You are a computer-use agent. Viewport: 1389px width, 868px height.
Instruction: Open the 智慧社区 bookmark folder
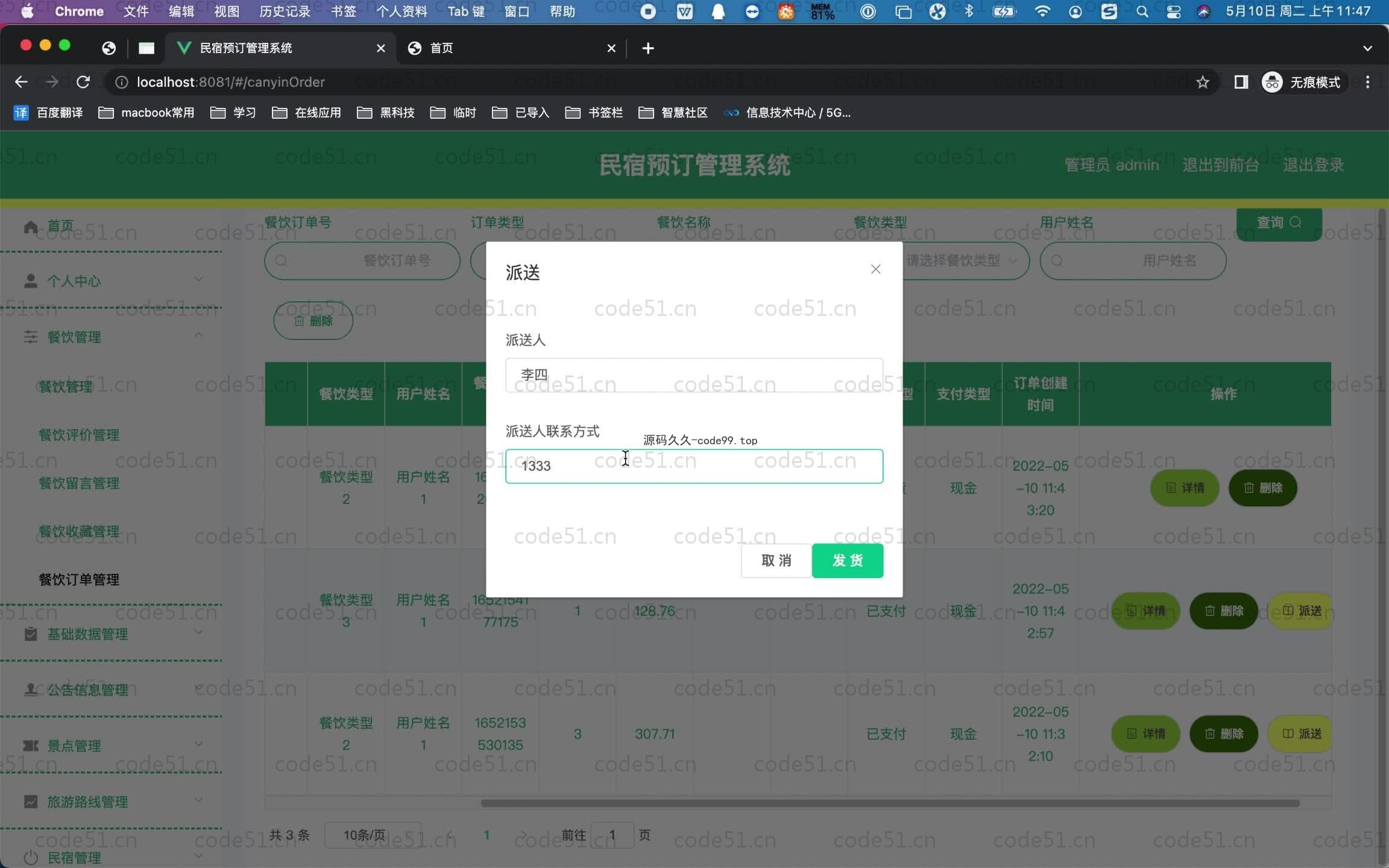[673, 113]
